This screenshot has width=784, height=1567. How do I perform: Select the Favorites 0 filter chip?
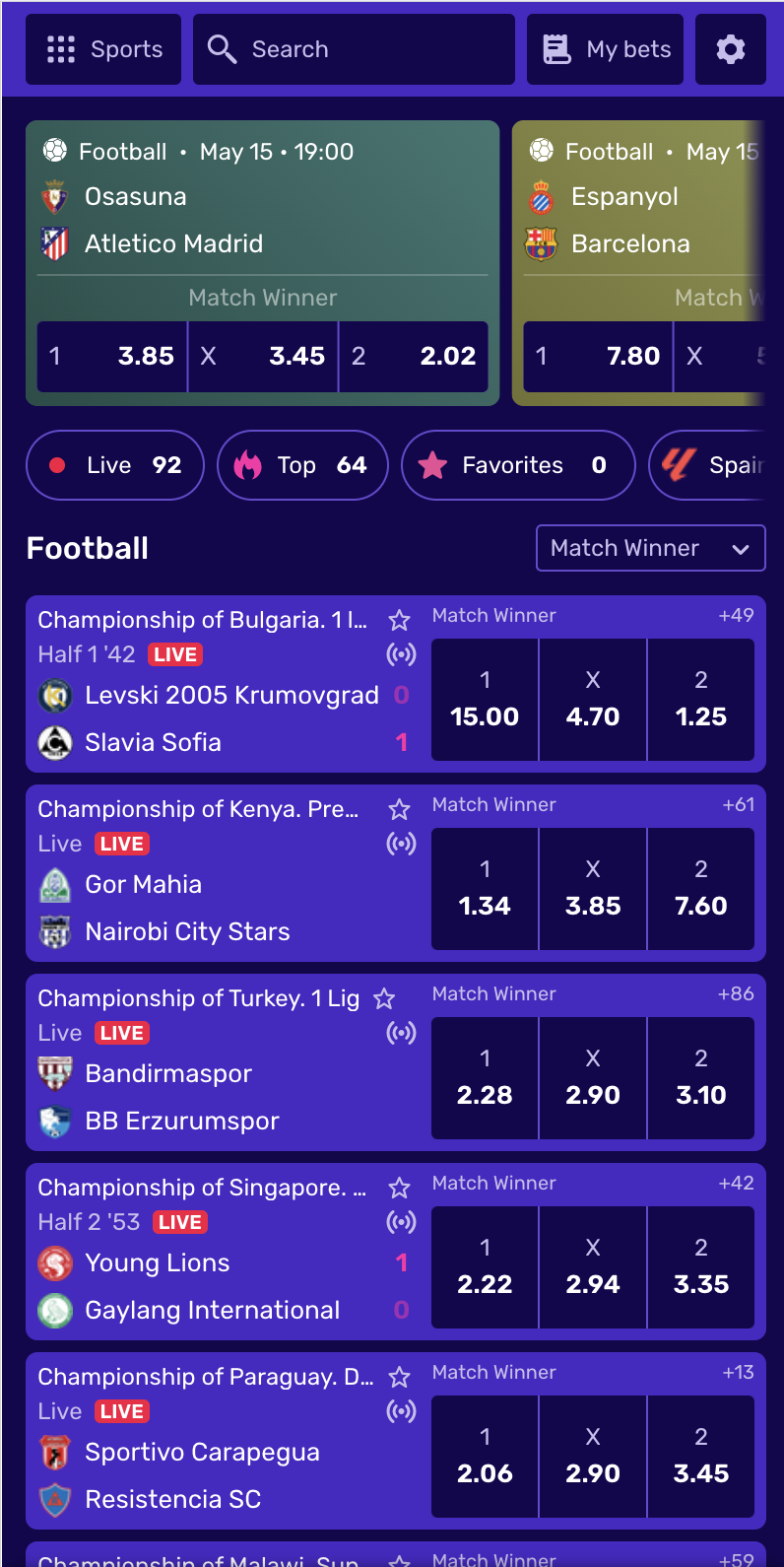[x=518, y=465]
